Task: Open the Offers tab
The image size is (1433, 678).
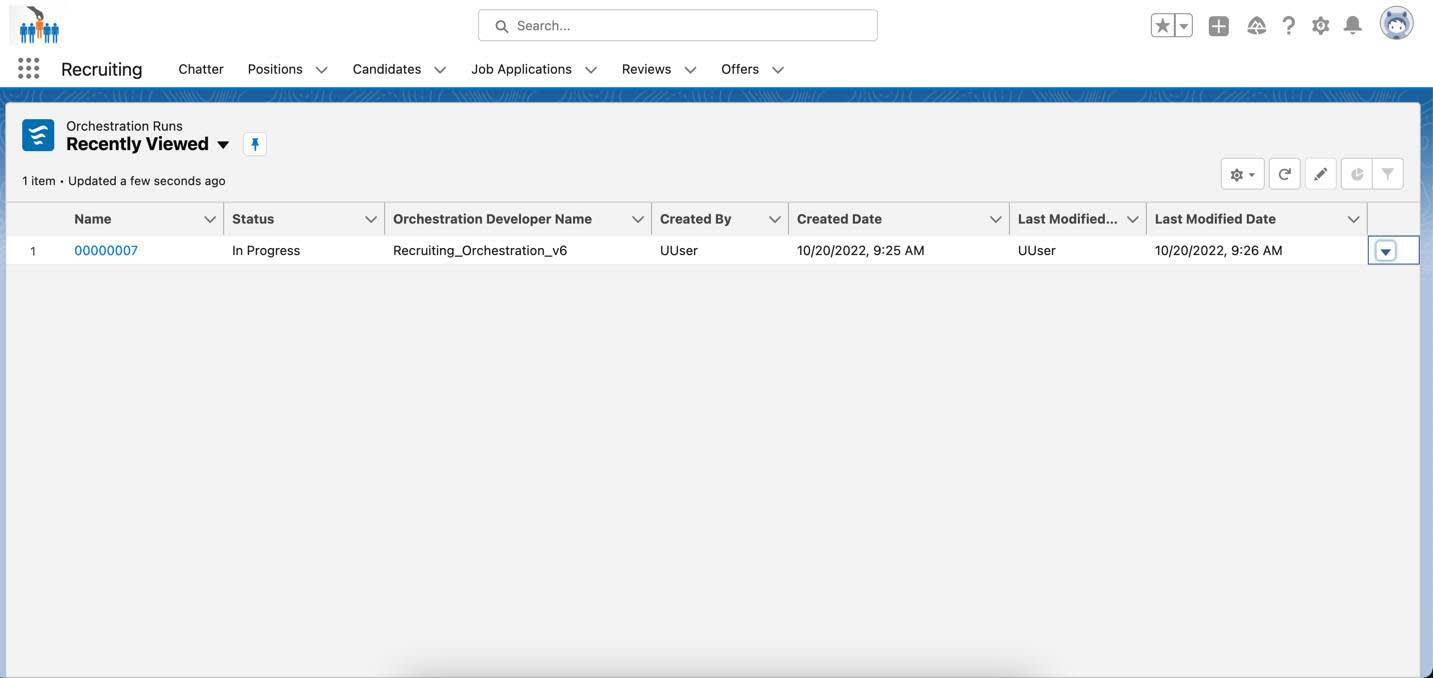Action: [x=740, y=69]
